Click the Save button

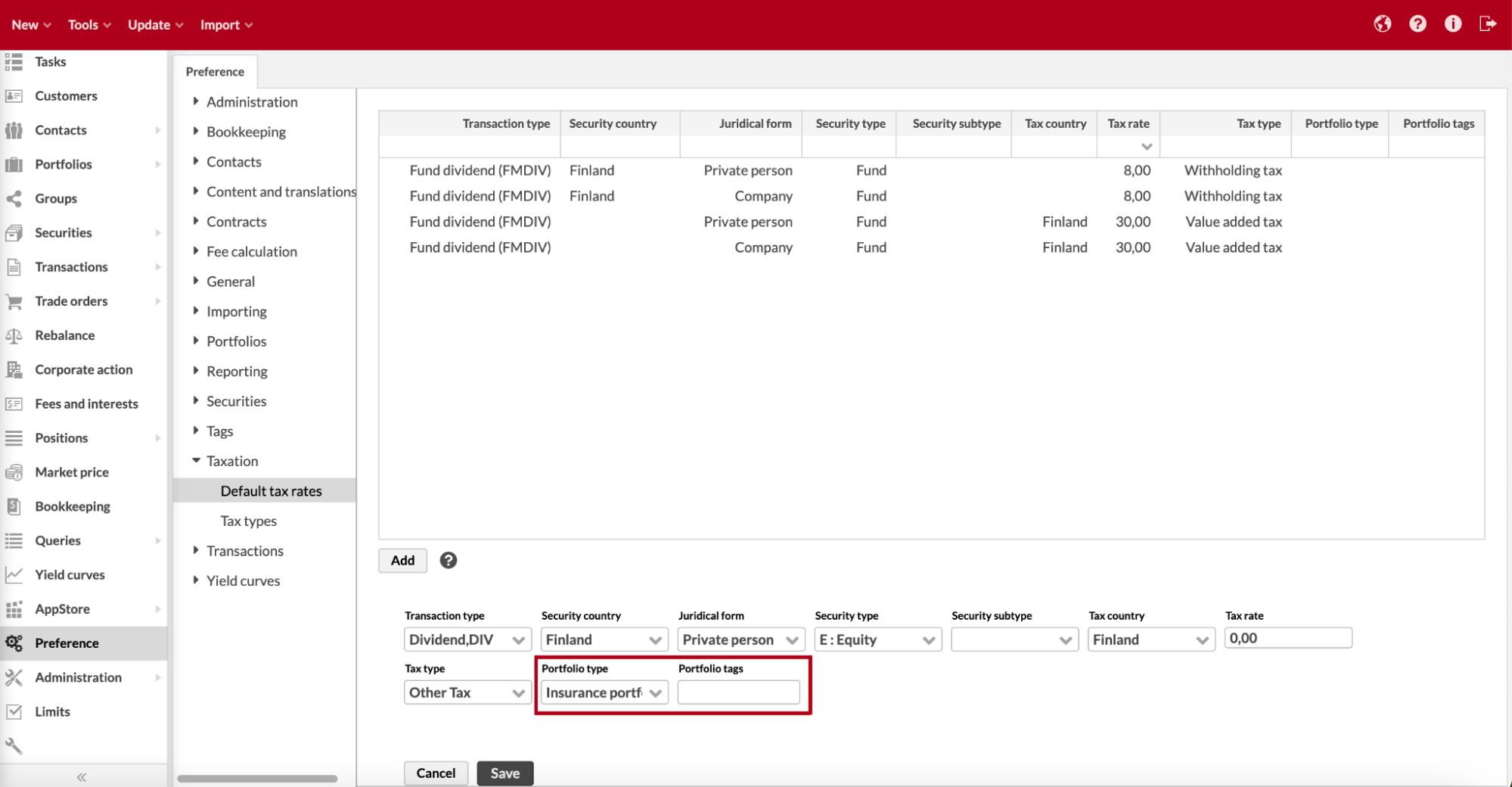(505, 773)
